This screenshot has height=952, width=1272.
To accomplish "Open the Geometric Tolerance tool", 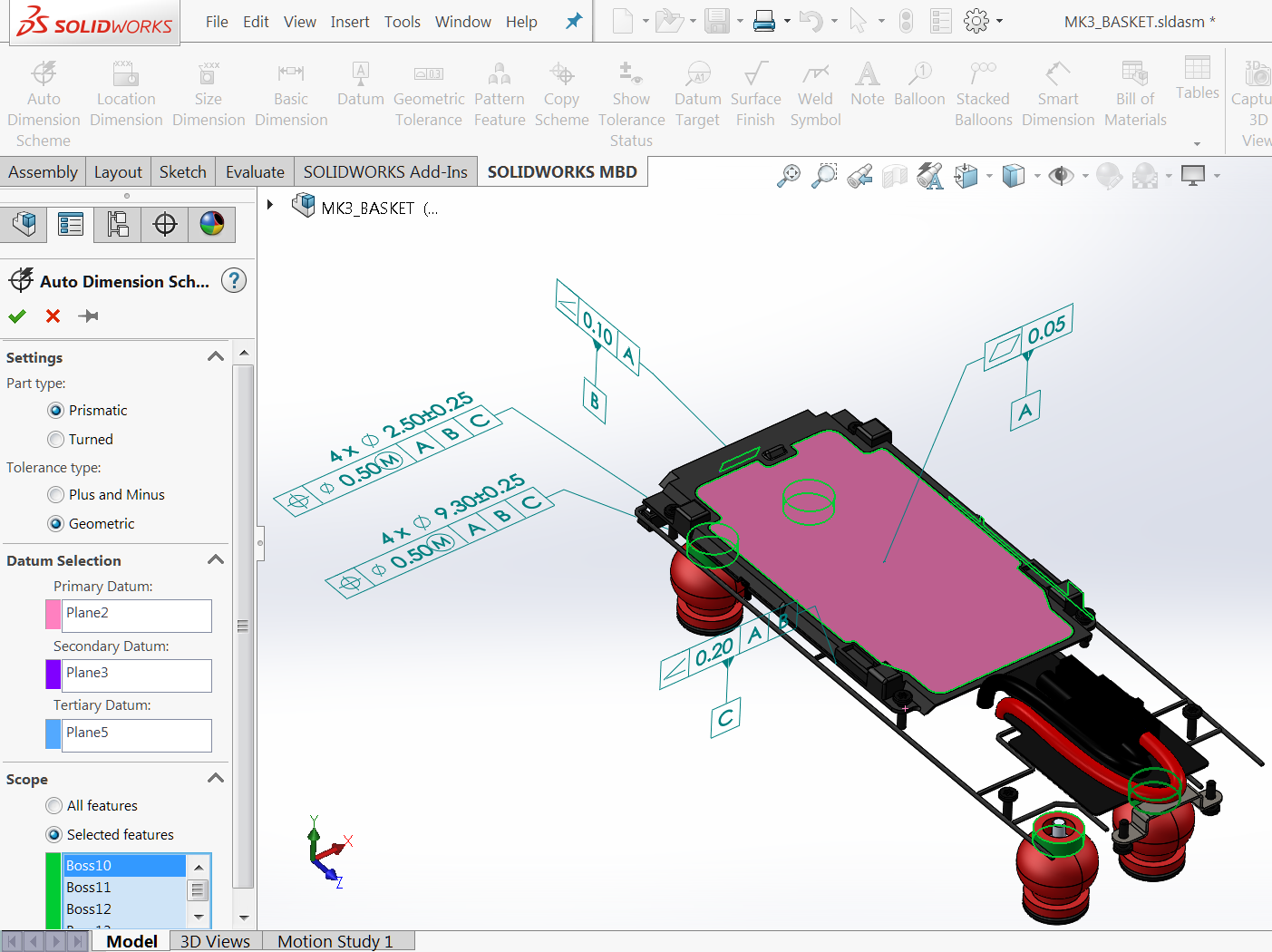I will tap(429, 93).
